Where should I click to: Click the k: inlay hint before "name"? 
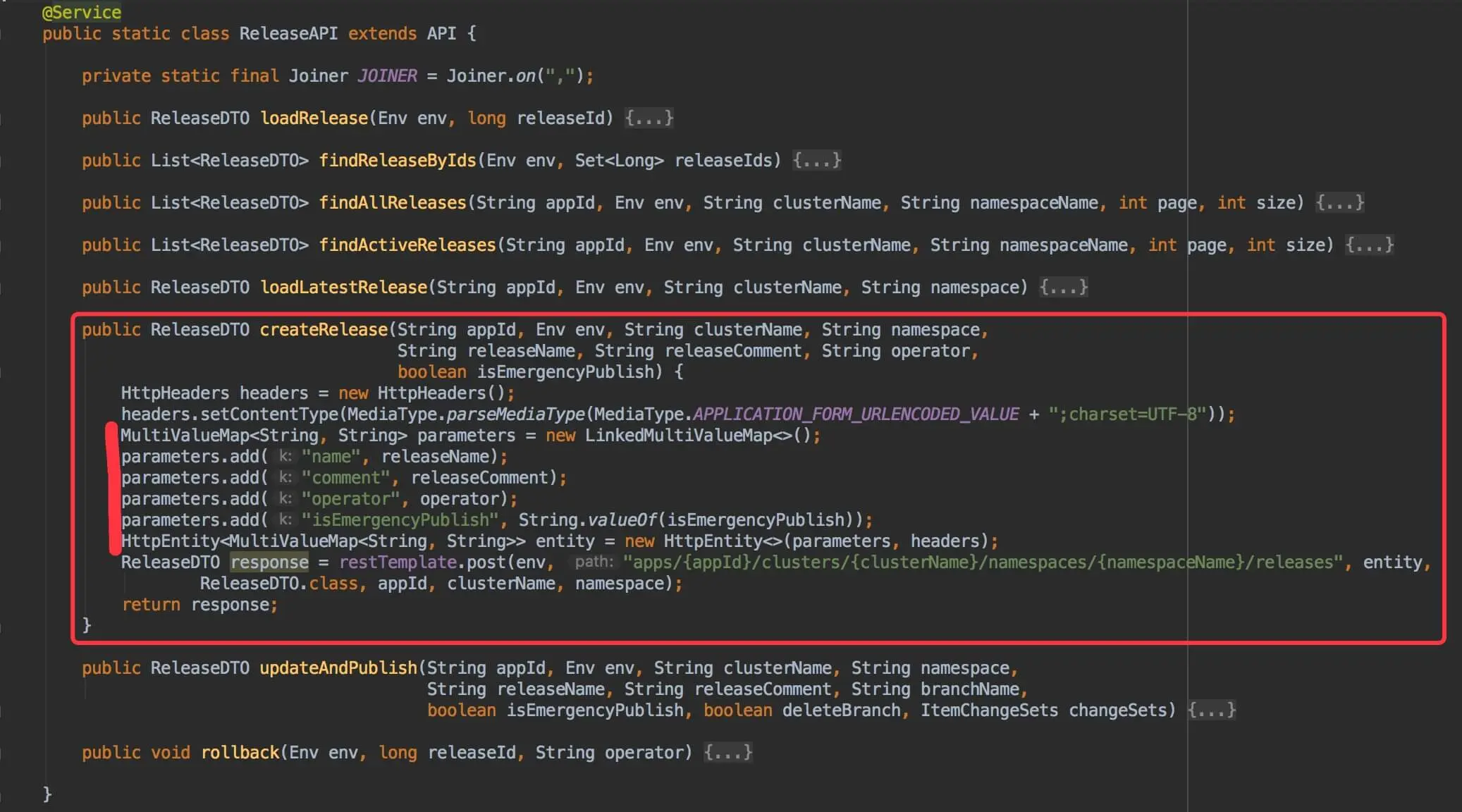click(x=285, y=456)
